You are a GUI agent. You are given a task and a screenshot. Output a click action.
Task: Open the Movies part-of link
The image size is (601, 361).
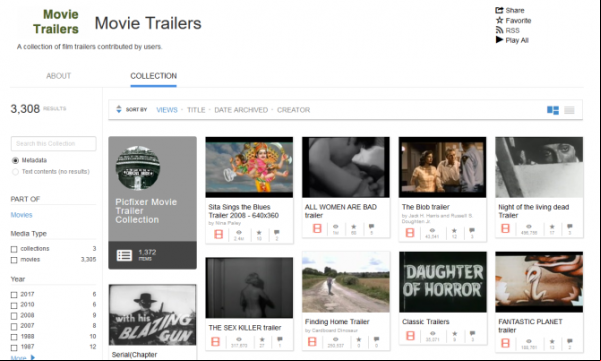pos(21,215)
